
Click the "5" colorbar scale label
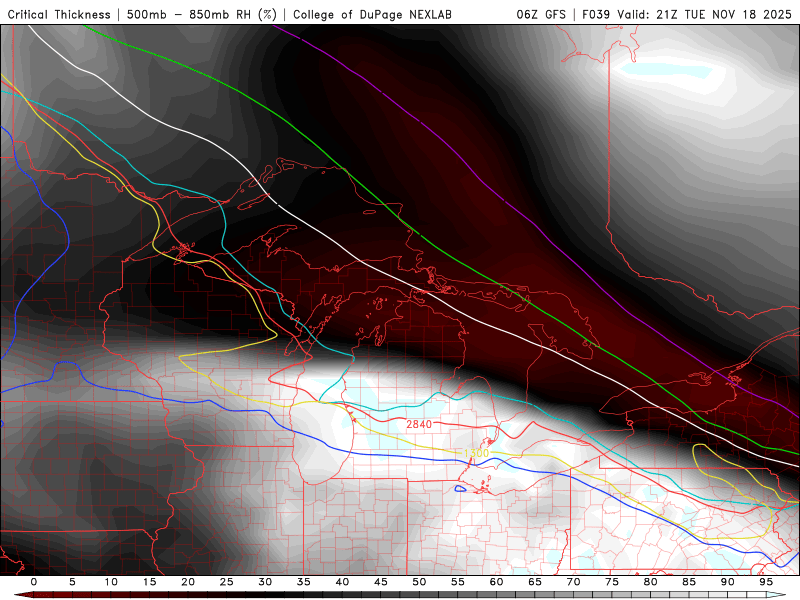72,582
